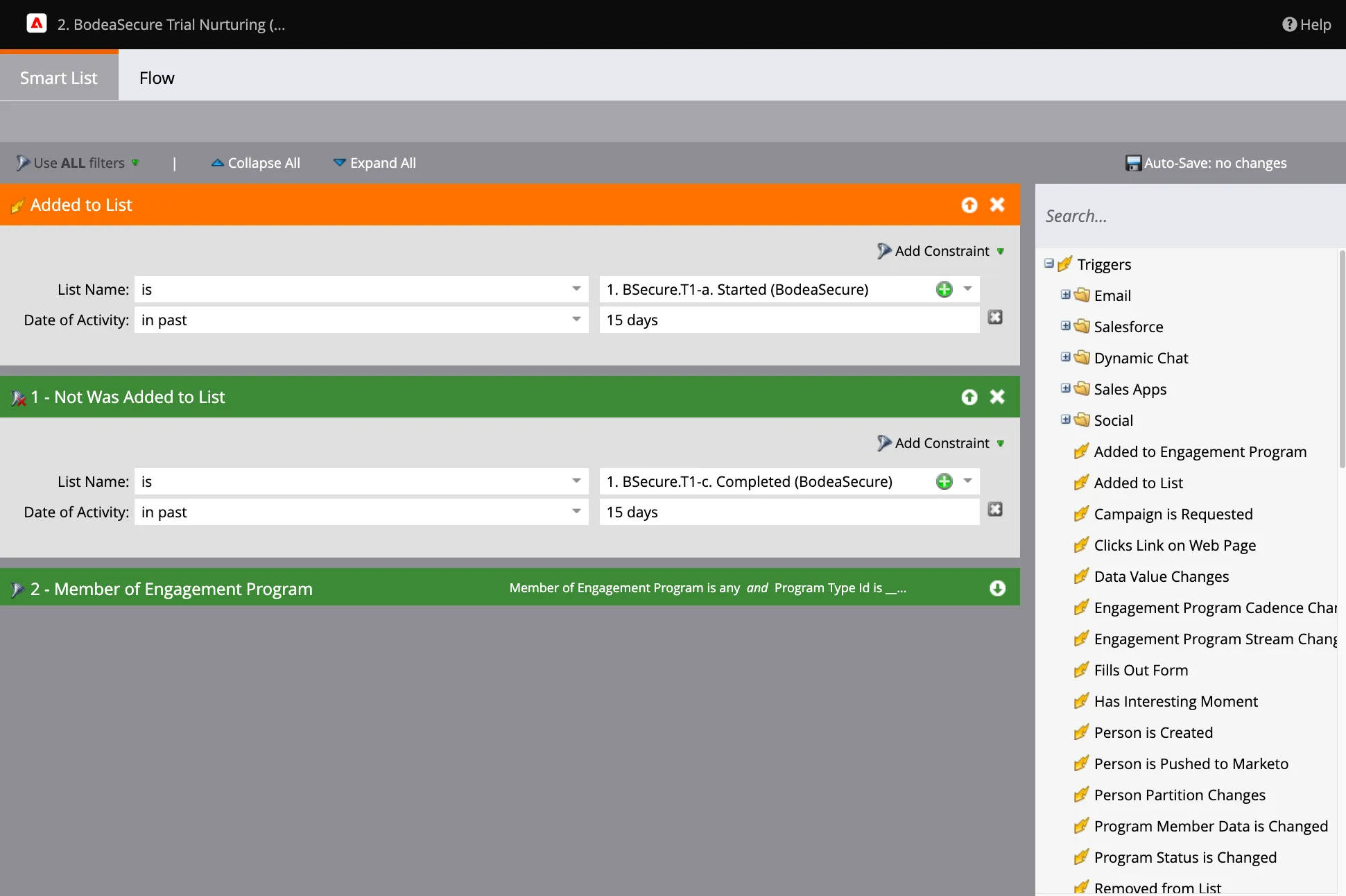Delete the Not Was Added to List filter

coord(997,397)
